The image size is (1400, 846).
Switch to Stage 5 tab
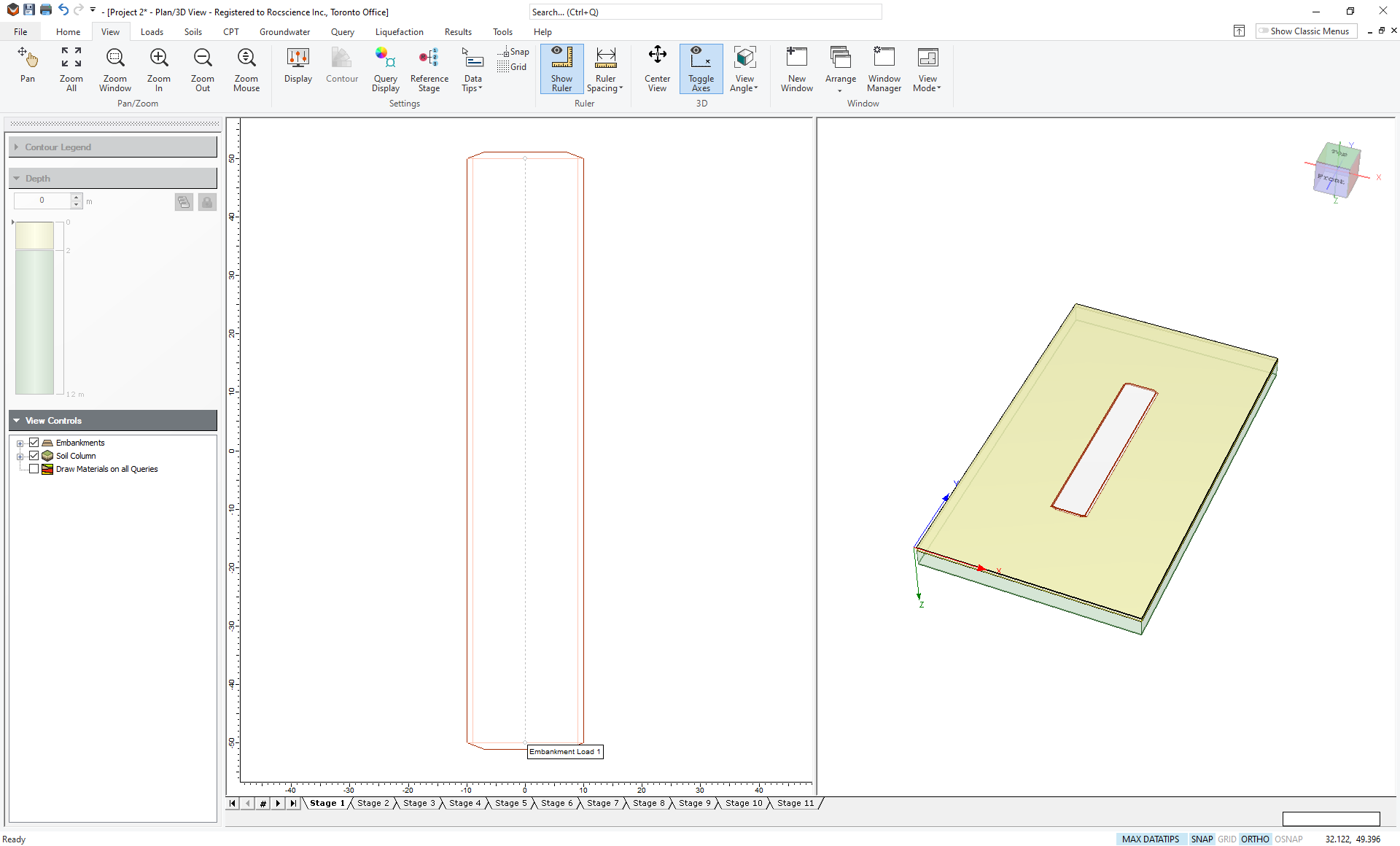[511, 803]
